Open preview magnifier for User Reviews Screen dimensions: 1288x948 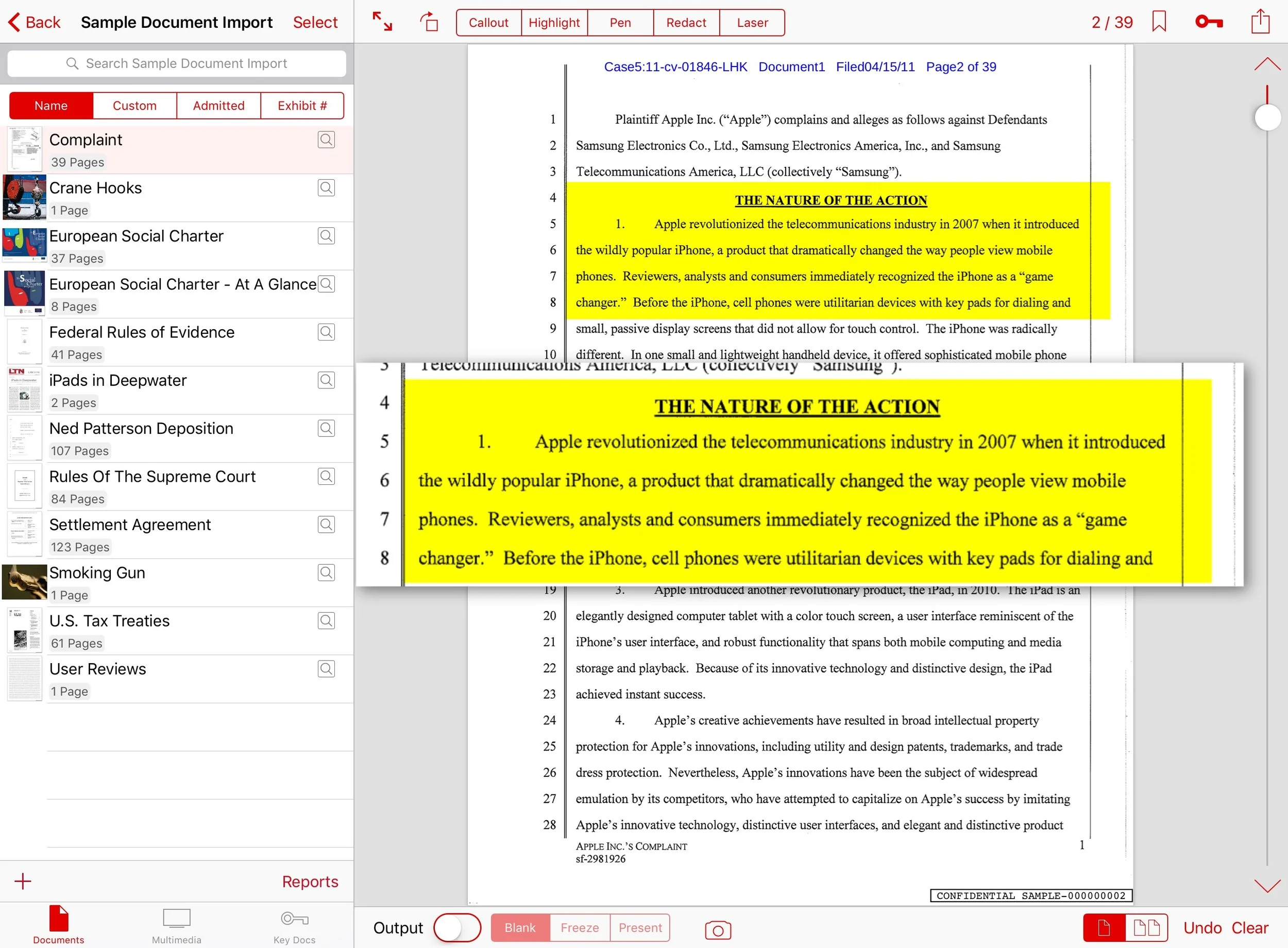point(327,669)
